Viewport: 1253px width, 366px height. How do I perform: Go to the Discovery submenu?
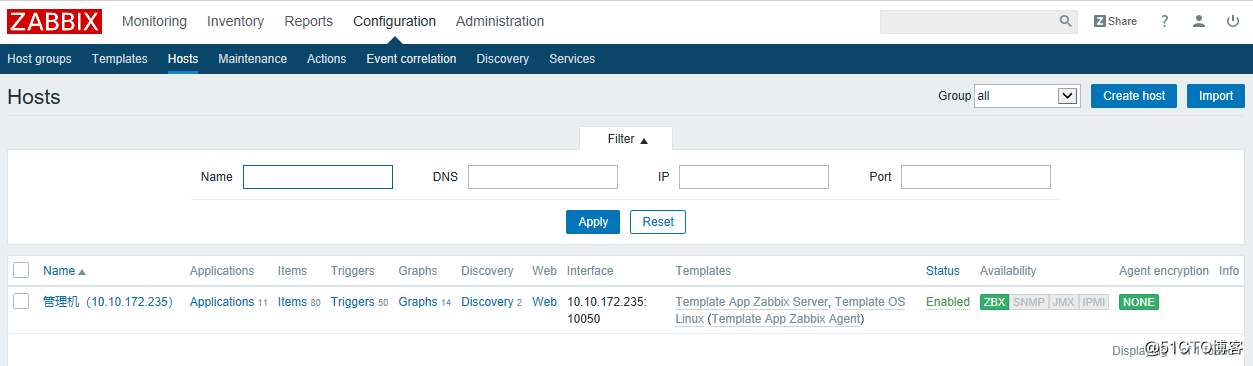click(502, 59)
